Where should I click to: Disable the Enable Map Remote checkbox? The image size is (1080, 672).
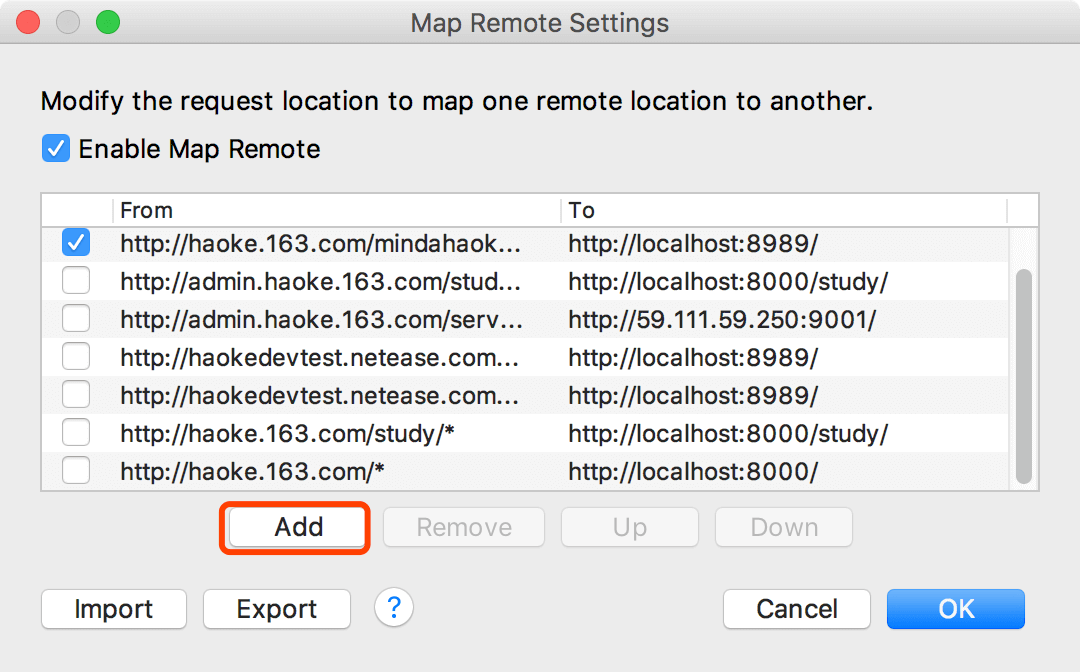(x=55, y=149)
